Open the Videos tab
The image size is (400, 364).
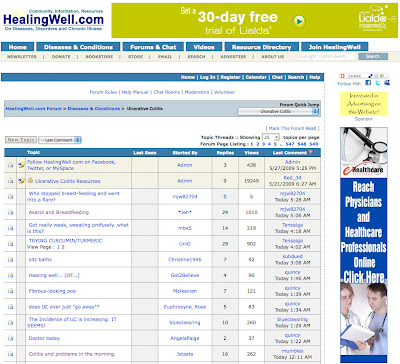click(204, 47)
